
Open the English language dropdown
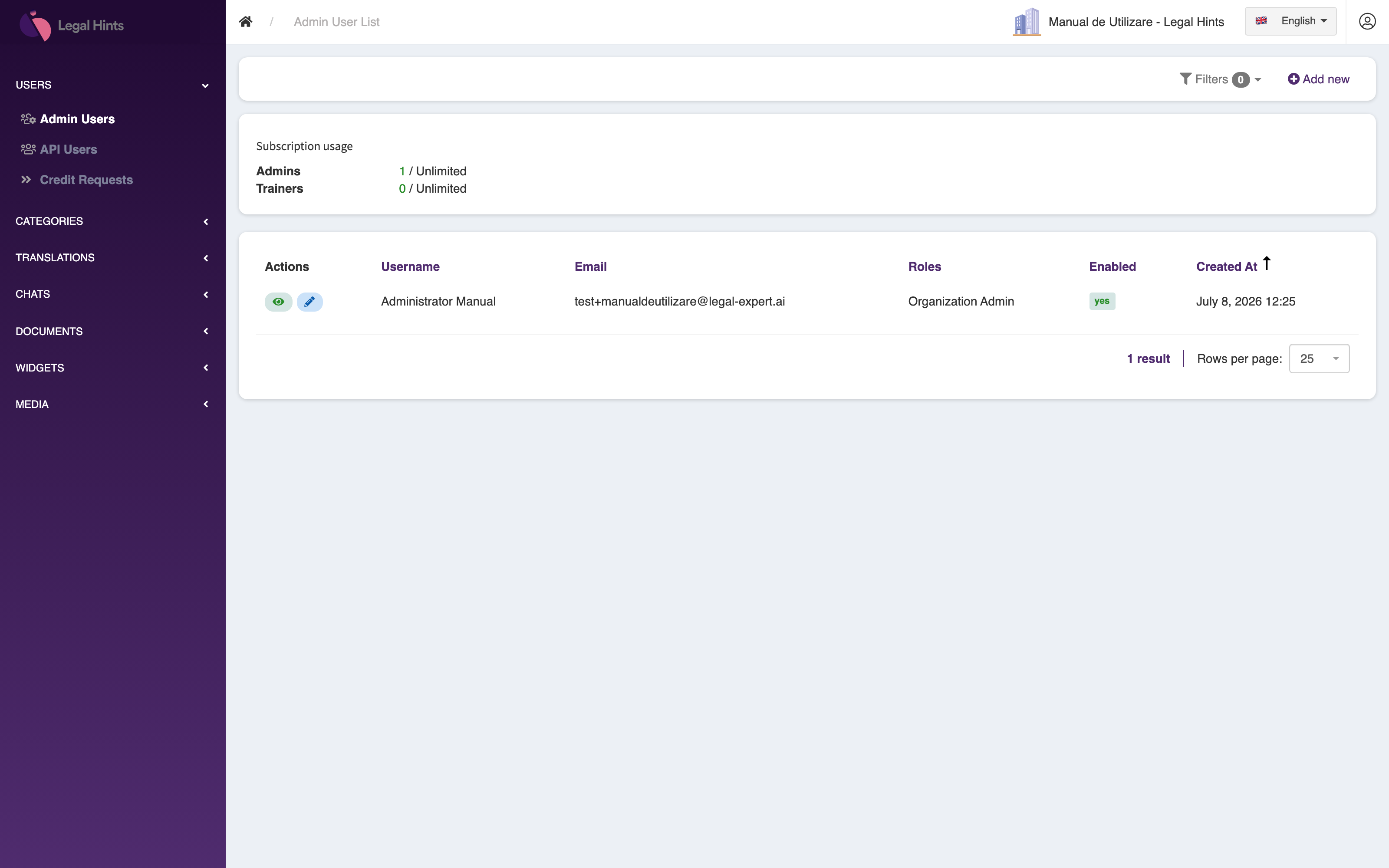(1290, 21)
